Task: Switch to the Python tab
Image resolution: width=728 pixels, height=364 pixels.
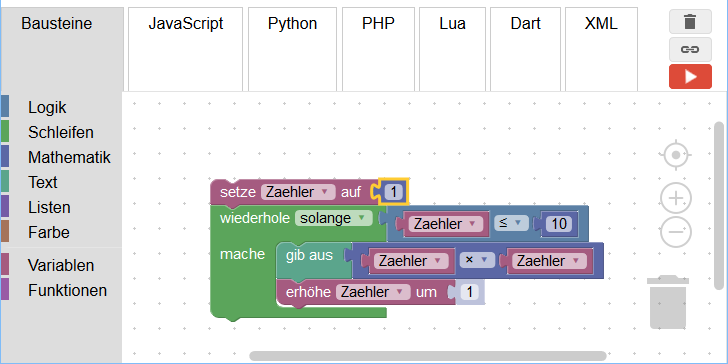Action: click(x=292, y=23)
